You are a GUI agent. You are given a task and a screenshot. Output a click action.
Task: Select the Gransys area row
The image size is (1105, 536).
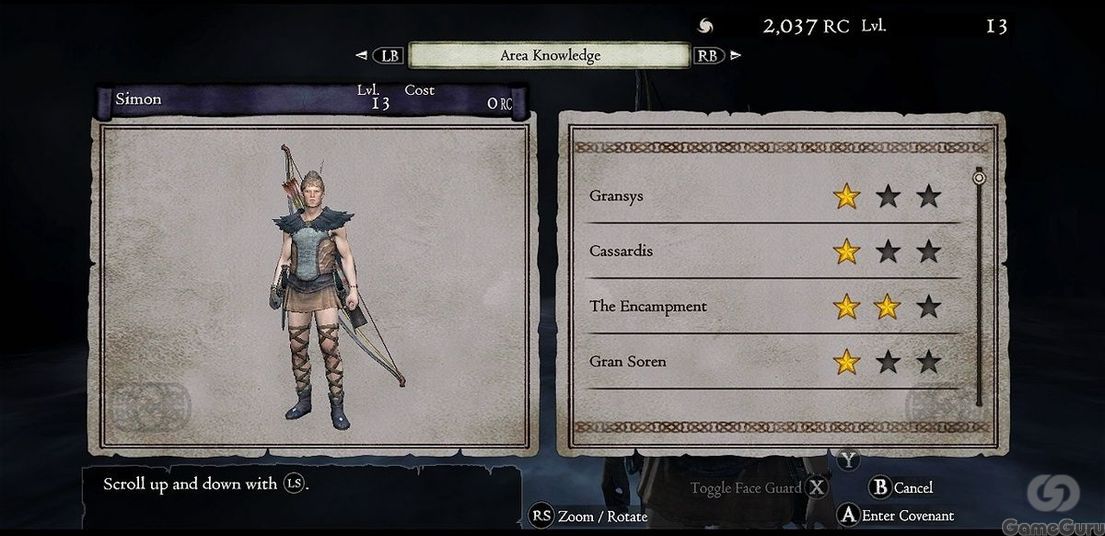coord(773,196)
